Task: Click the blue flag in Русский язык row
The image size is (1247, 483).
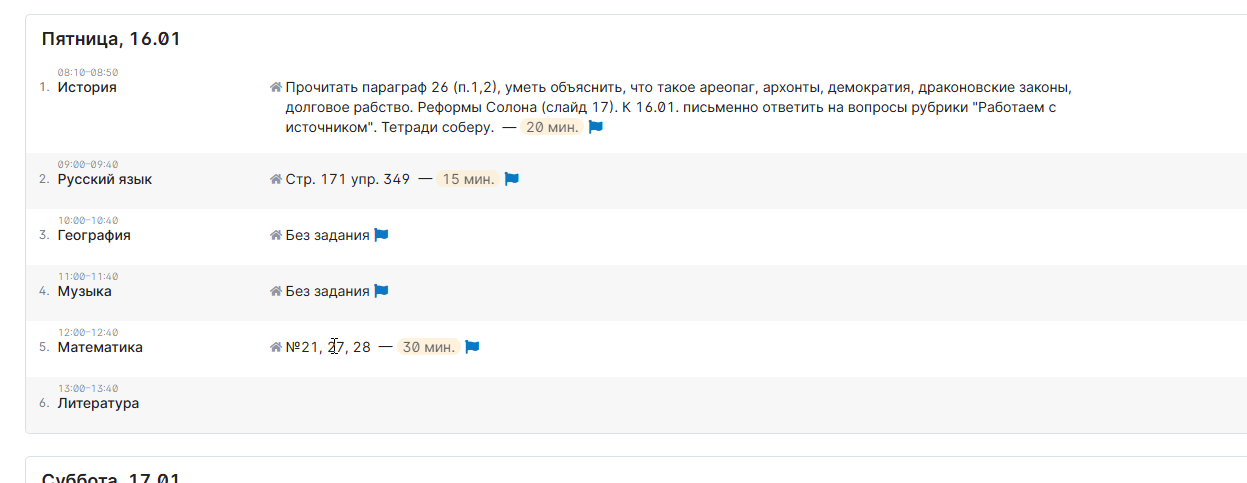Action: tap(512, 179)
